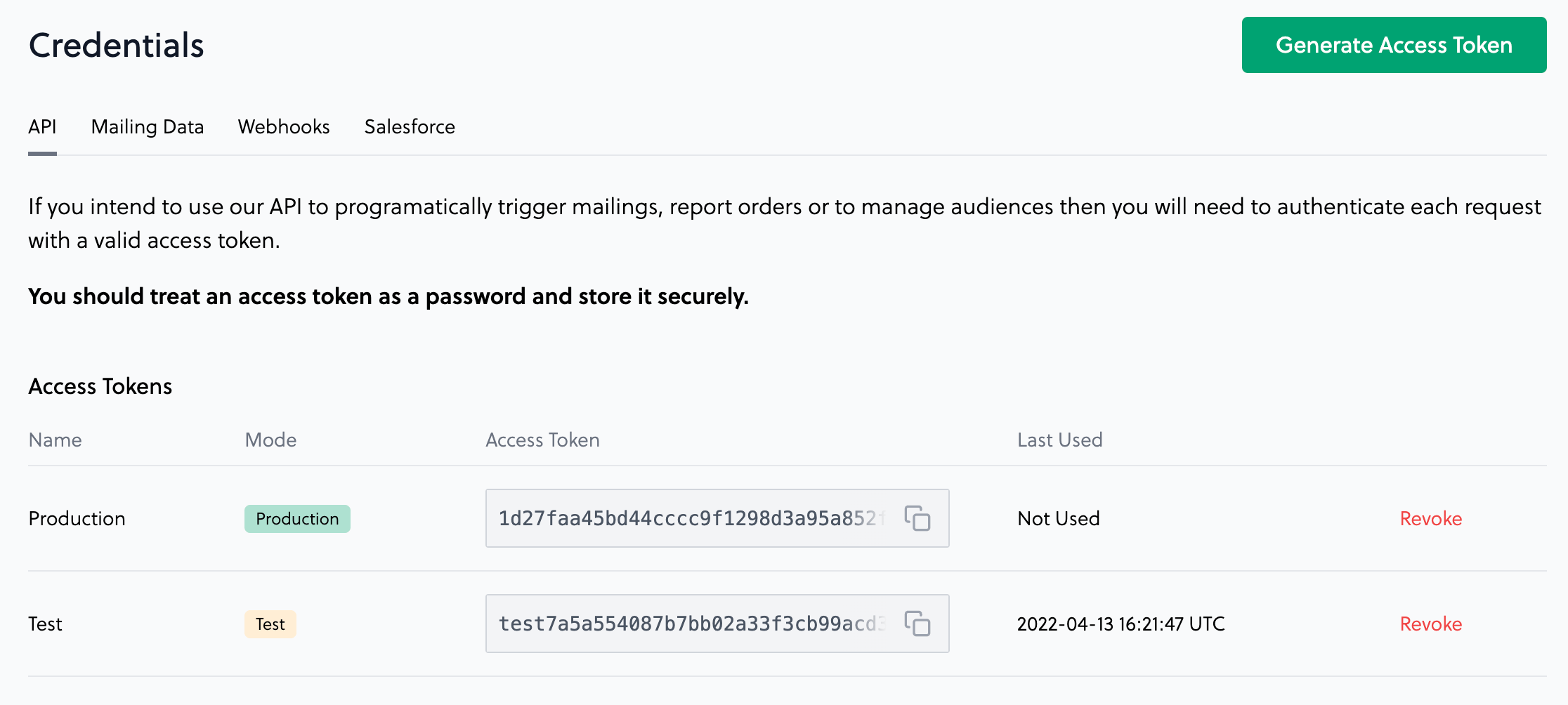Click the '2022-04-13 16:21:47 UTC' timestamp

(x=1121, y=624)
